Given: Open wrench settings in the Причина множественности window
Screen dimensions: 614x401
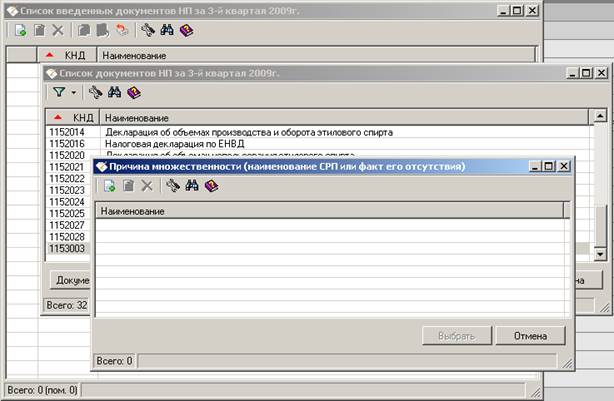Looking at the screenshot, I should pos(173,186).
